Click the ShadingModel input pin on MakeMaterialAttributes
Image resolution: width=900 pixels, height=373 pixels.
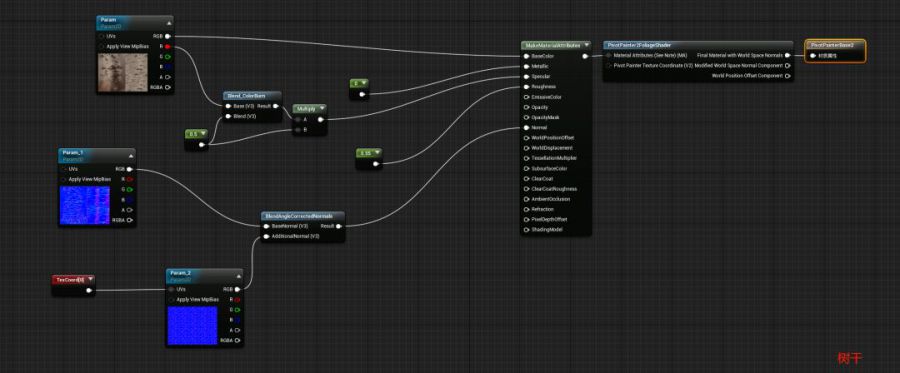pyautogui.click(x=526, y=230)
